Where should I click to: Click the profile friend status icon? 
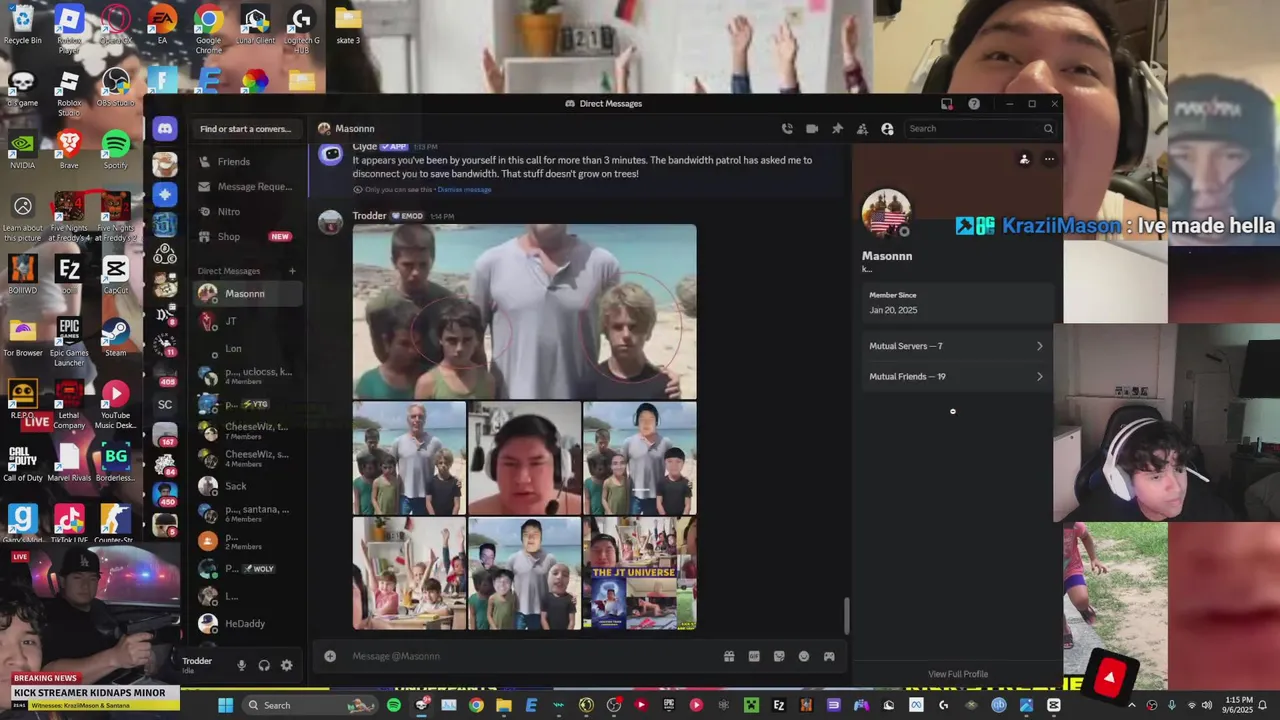[1024, 159]
